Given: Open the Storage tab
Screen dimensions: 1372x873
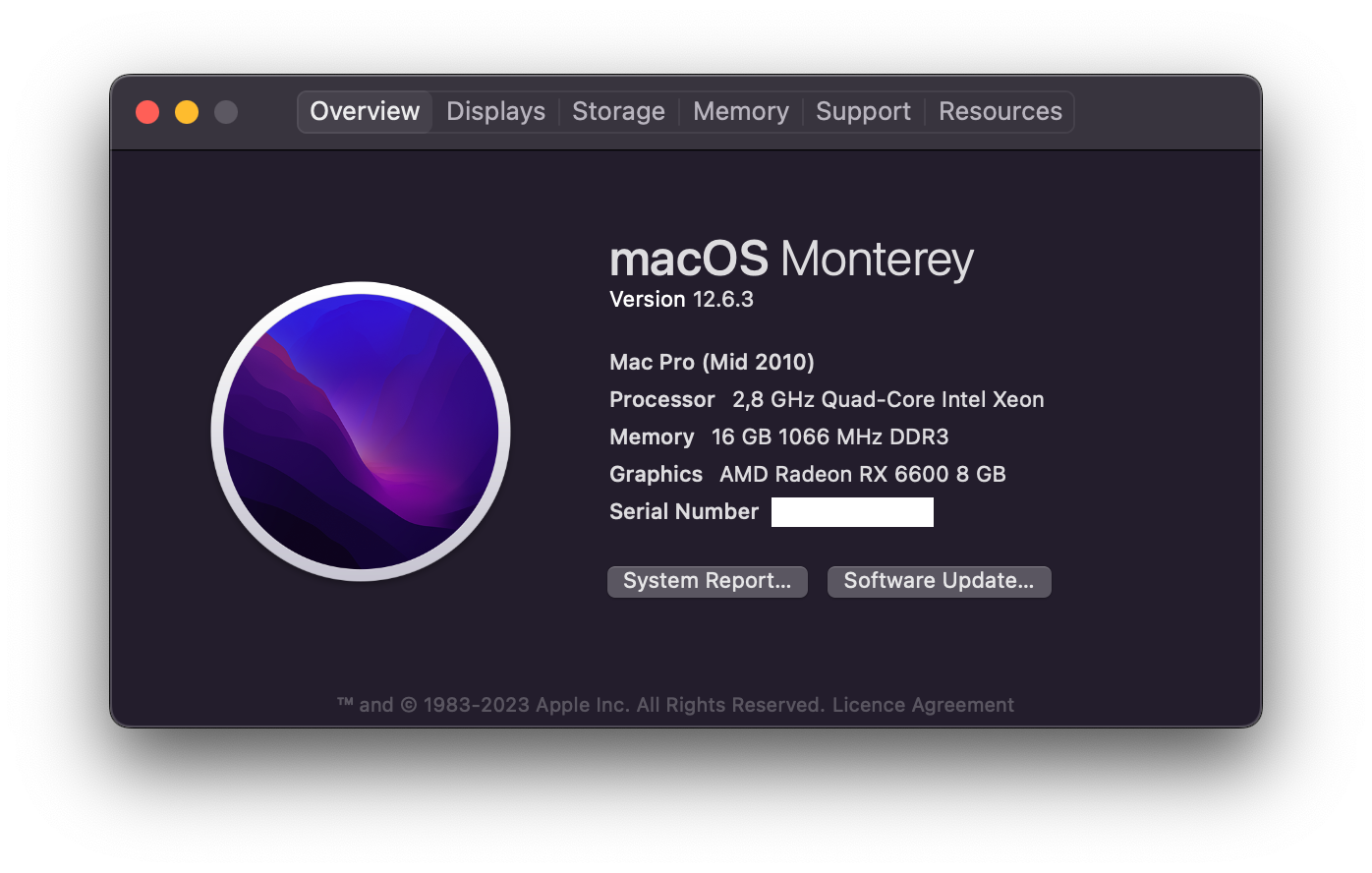Looking at the screenshot, I should (x=618, y=111).
